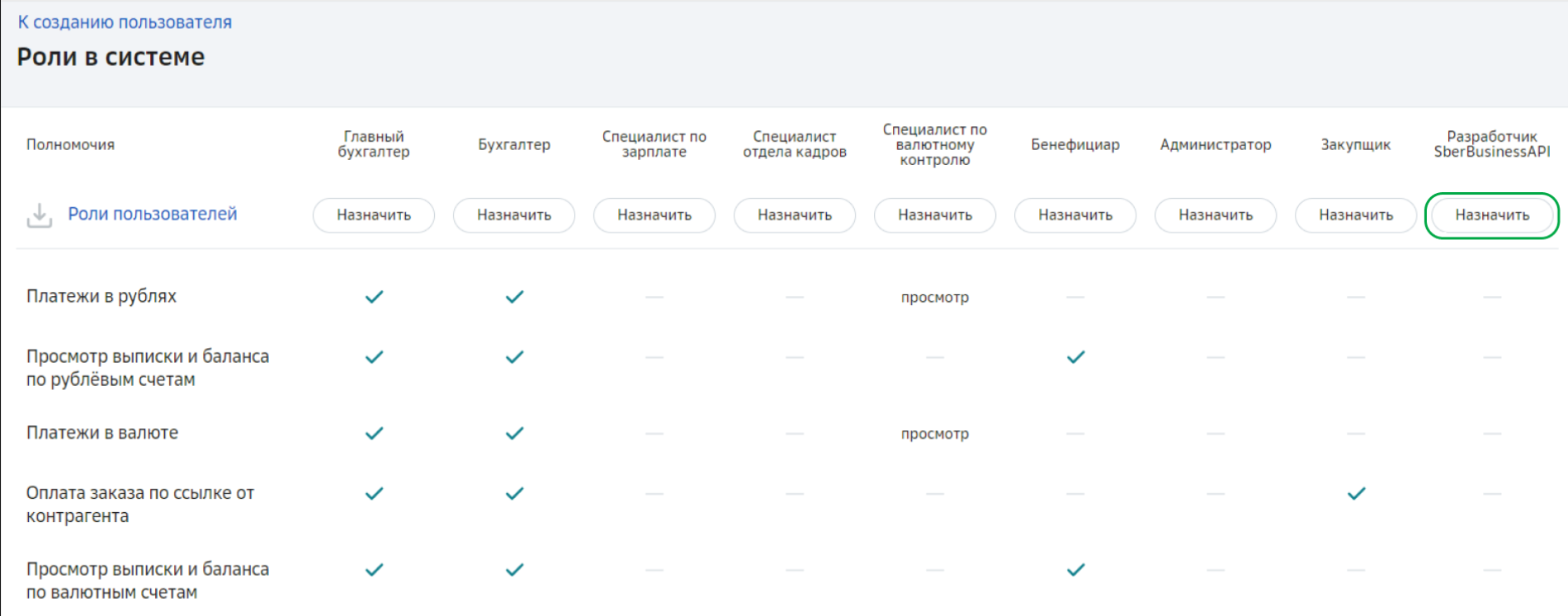This screenshot has width=1568, height=616.
Task: Open the К созданию пользователя link
Action: coord(125,22)
